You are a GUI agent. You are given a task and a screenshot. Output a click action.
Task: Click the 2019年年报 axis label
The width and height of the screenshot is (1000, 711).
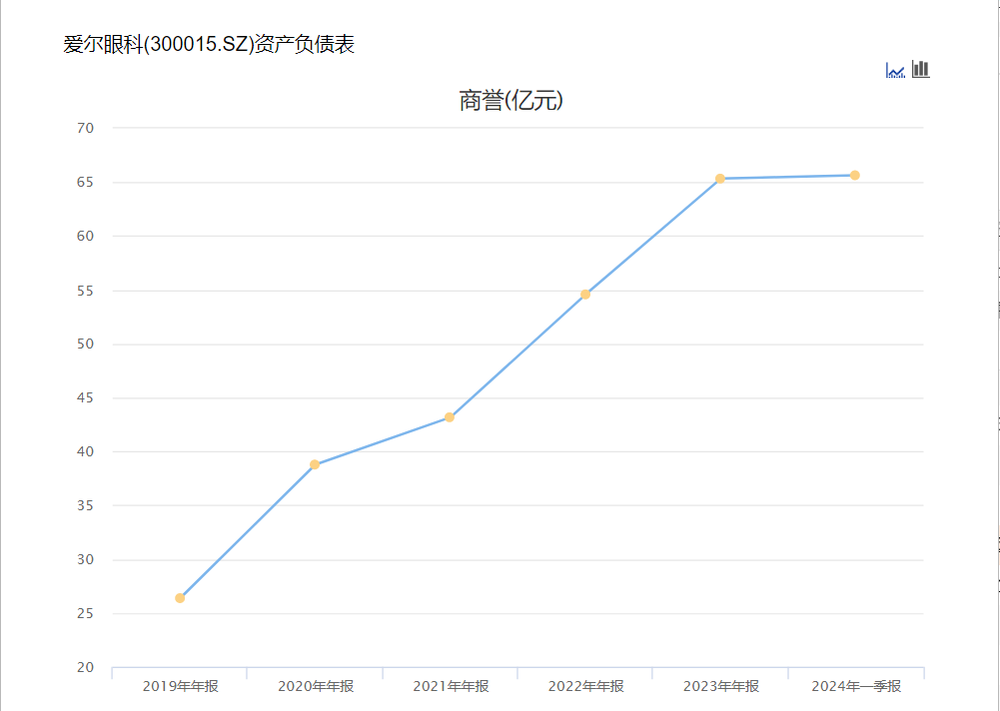[x=180, y=687]
